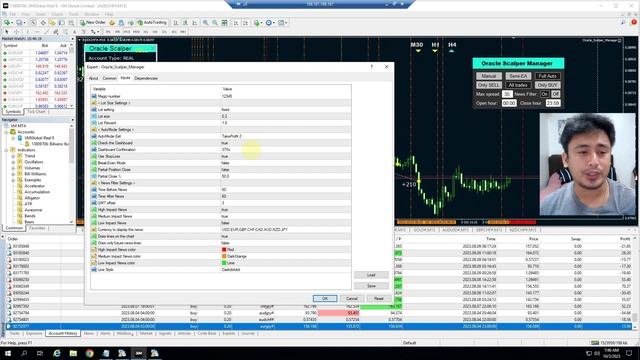
Task: Click the OK button in Expert dialog
Action: pos(325,298)
